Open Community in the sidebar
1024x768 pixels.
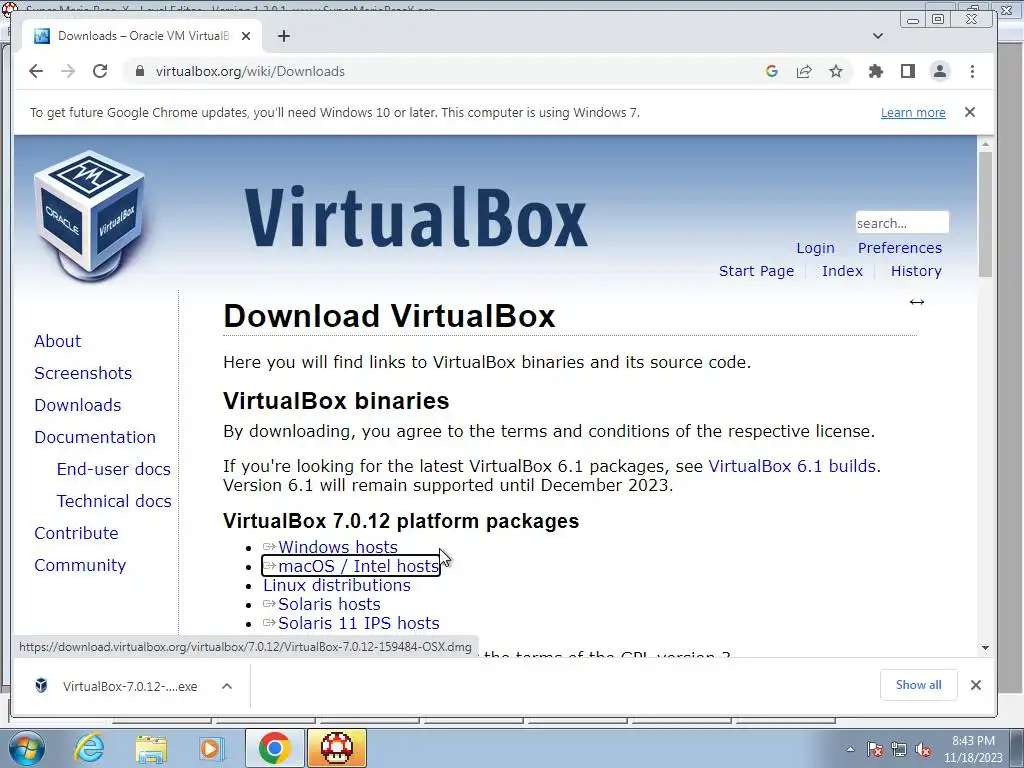tap(80, 565)
